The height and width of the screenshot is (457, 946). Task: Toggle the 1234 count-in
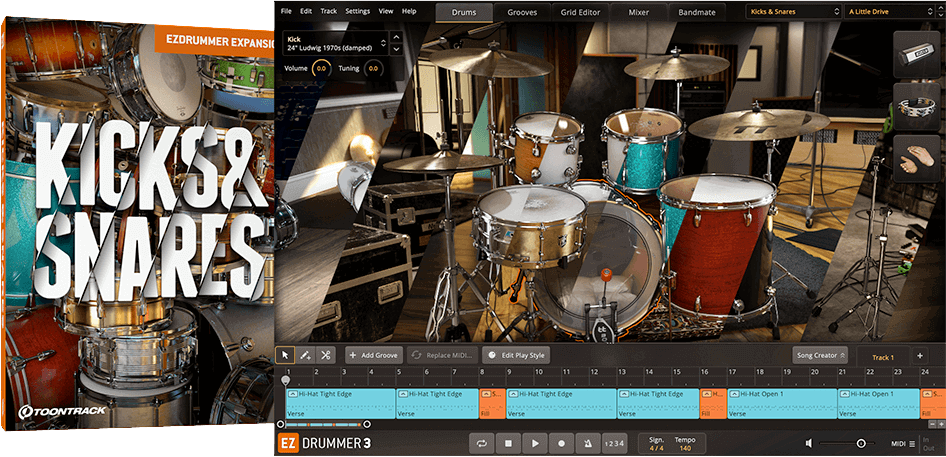616,443
